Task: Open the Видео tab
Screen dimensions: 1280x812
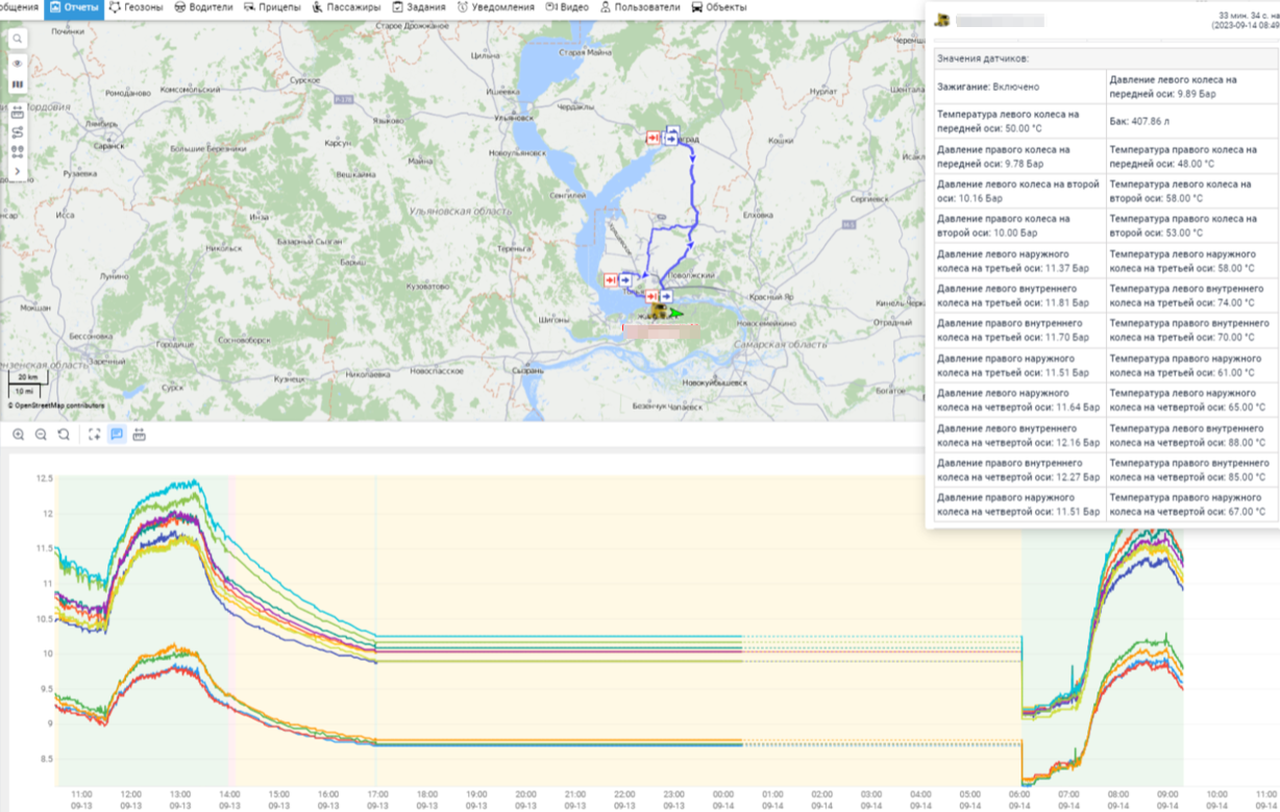Action: coord(567,7)
